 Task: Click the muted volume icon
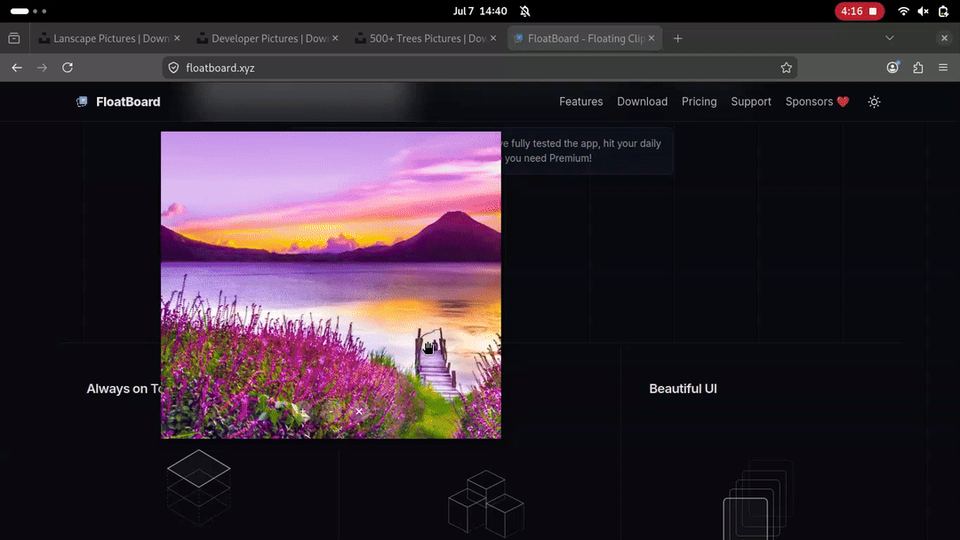point(923,11)
